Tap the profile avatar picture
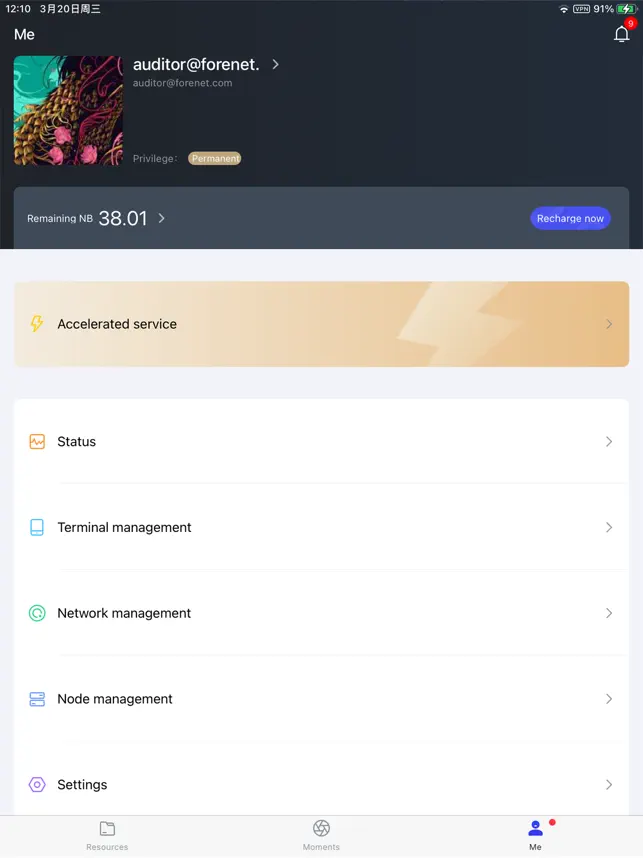The image size is (643, 858). pos(68,111)
